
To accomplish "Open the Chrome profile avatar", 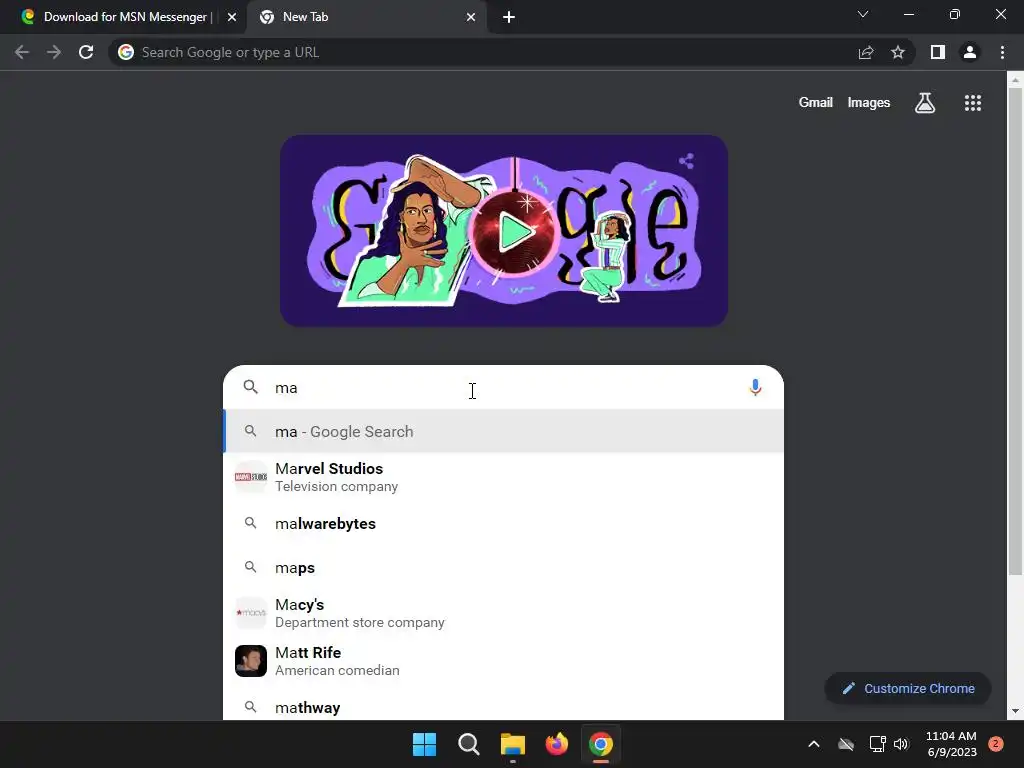I will (x=970, y=52).
